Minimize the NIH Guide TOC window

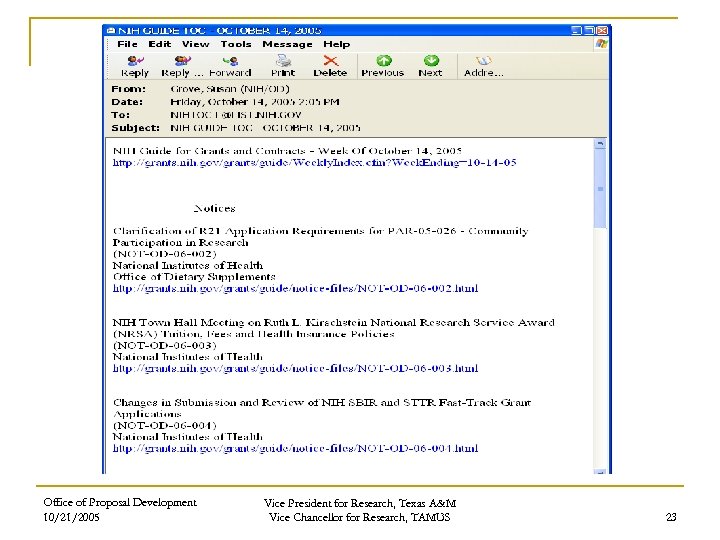coord(576,30)
